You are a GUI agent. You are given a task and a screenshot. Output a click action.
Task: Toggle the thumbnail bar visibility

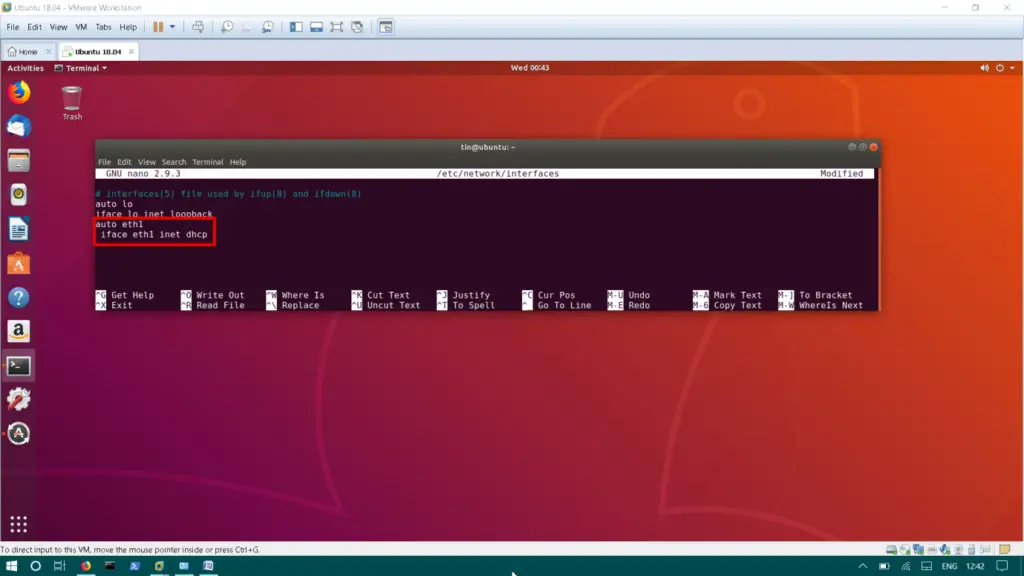click(x=314, y=27)
